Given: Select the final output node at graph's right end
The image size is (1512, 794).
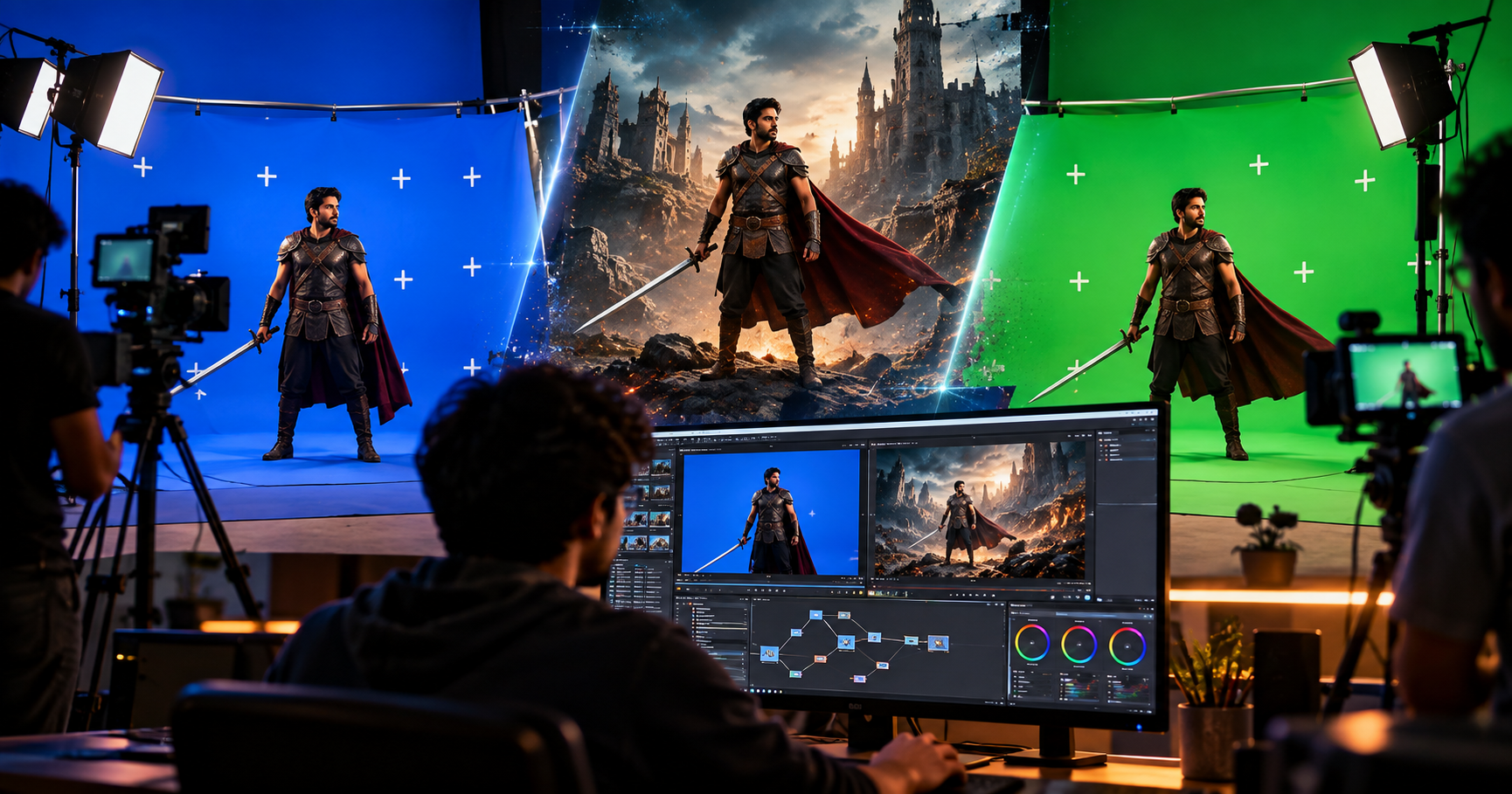Looking at the screenshot, I should (x=938, y=644).
